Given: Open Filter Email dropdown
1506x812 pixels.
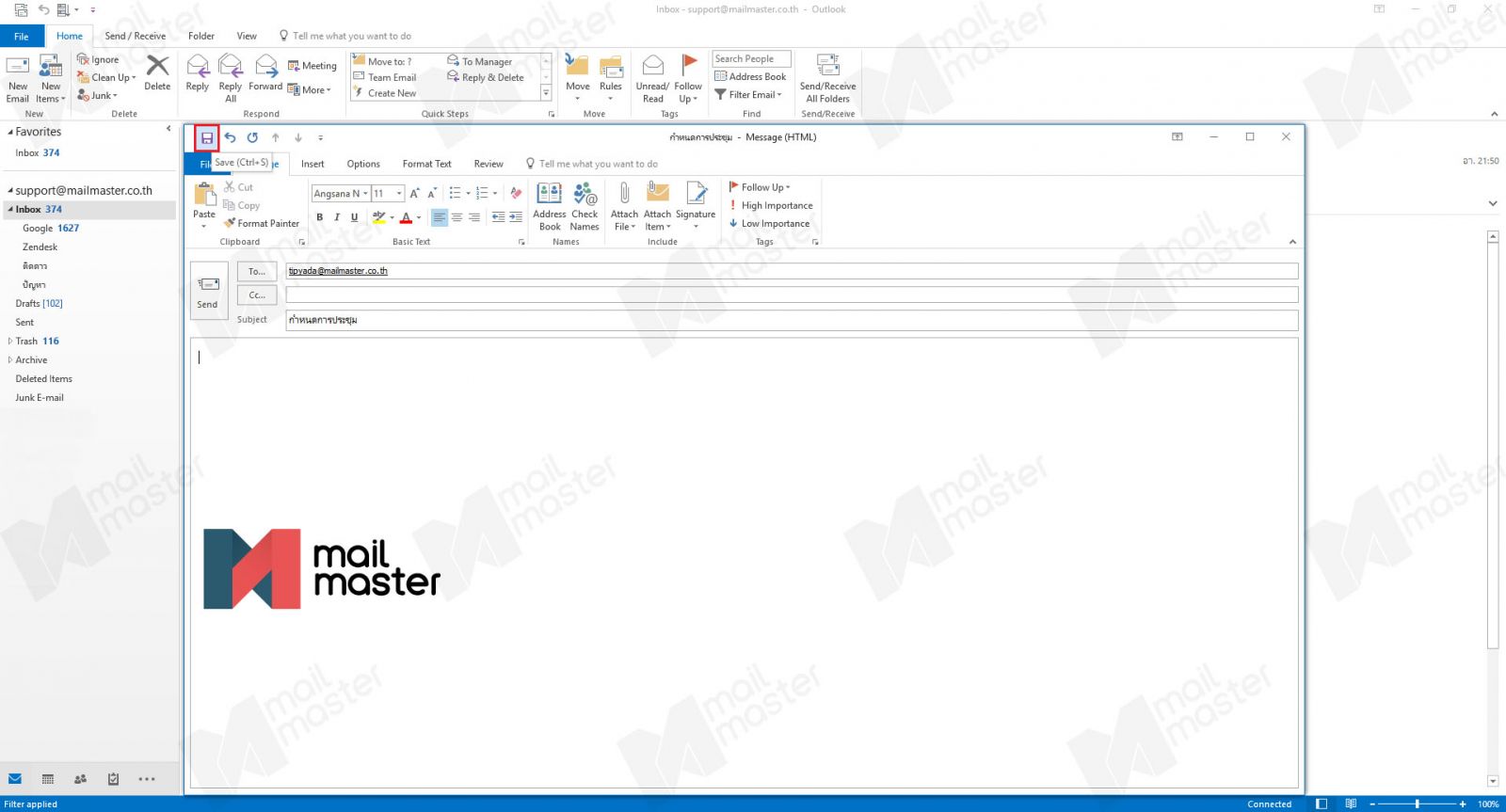Looking at the screenshot, I should (749, 94).
